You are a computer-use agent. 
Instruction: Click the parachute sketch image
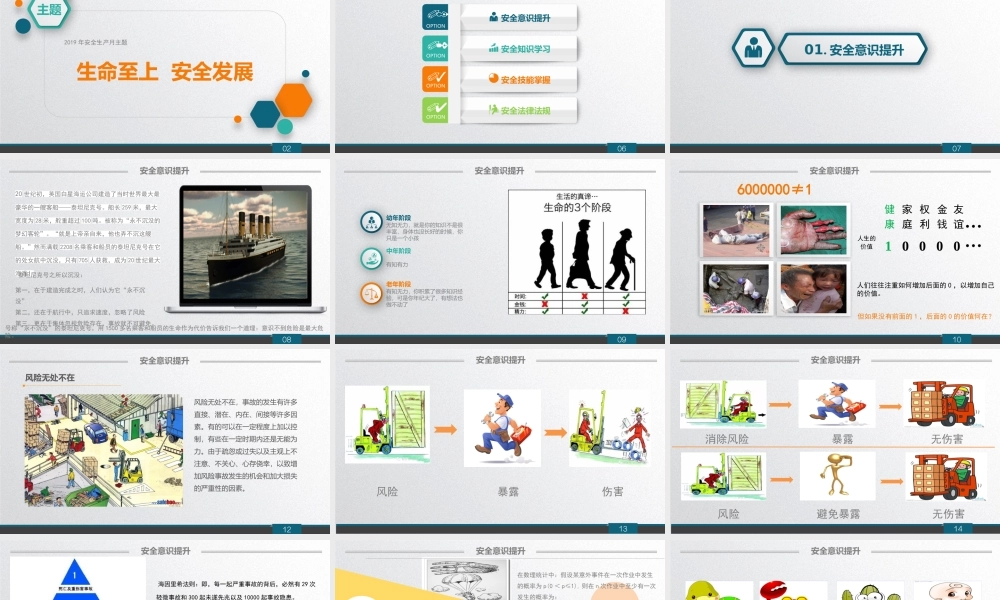tap(466, 580)
